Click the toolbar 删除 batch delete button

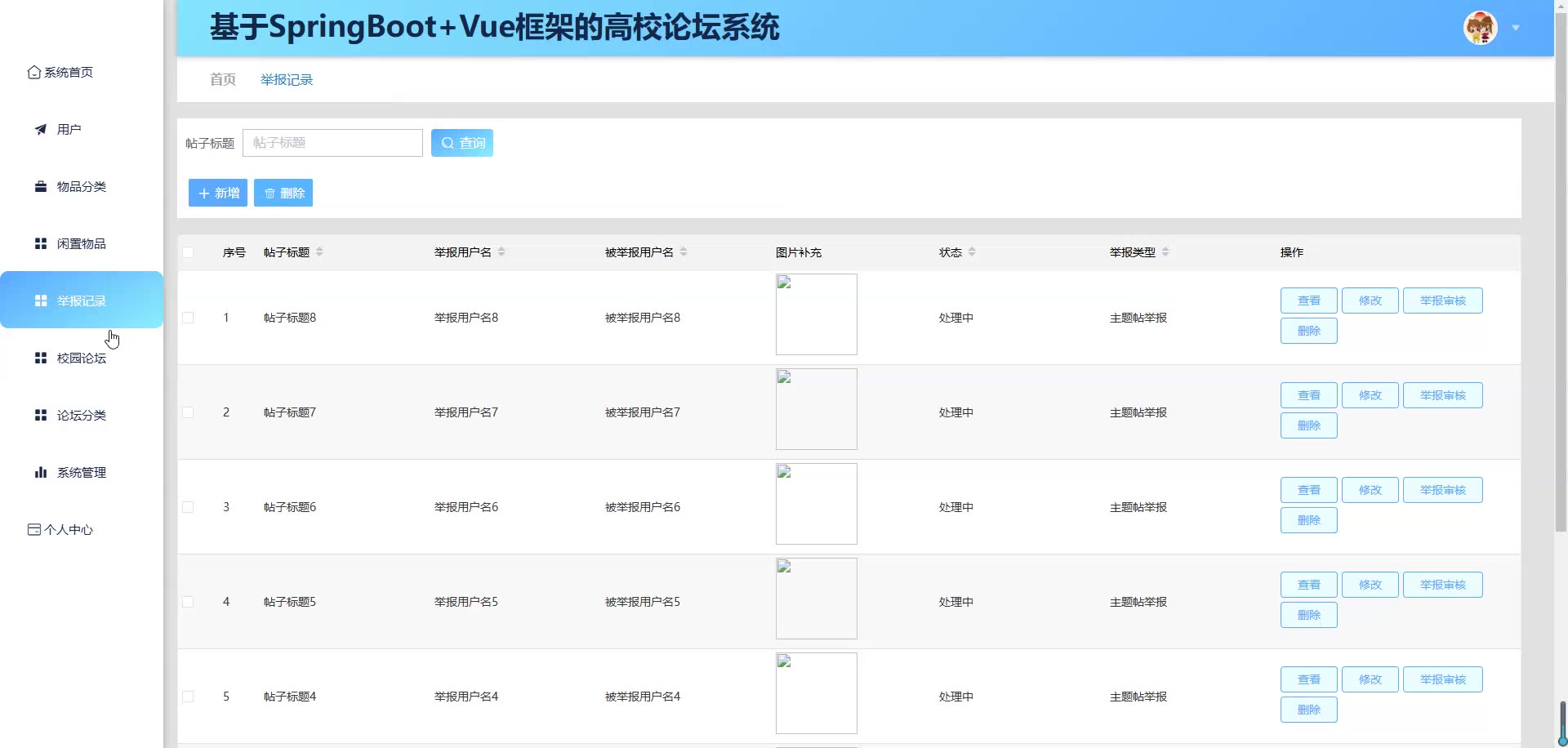[x=283, y=193]
